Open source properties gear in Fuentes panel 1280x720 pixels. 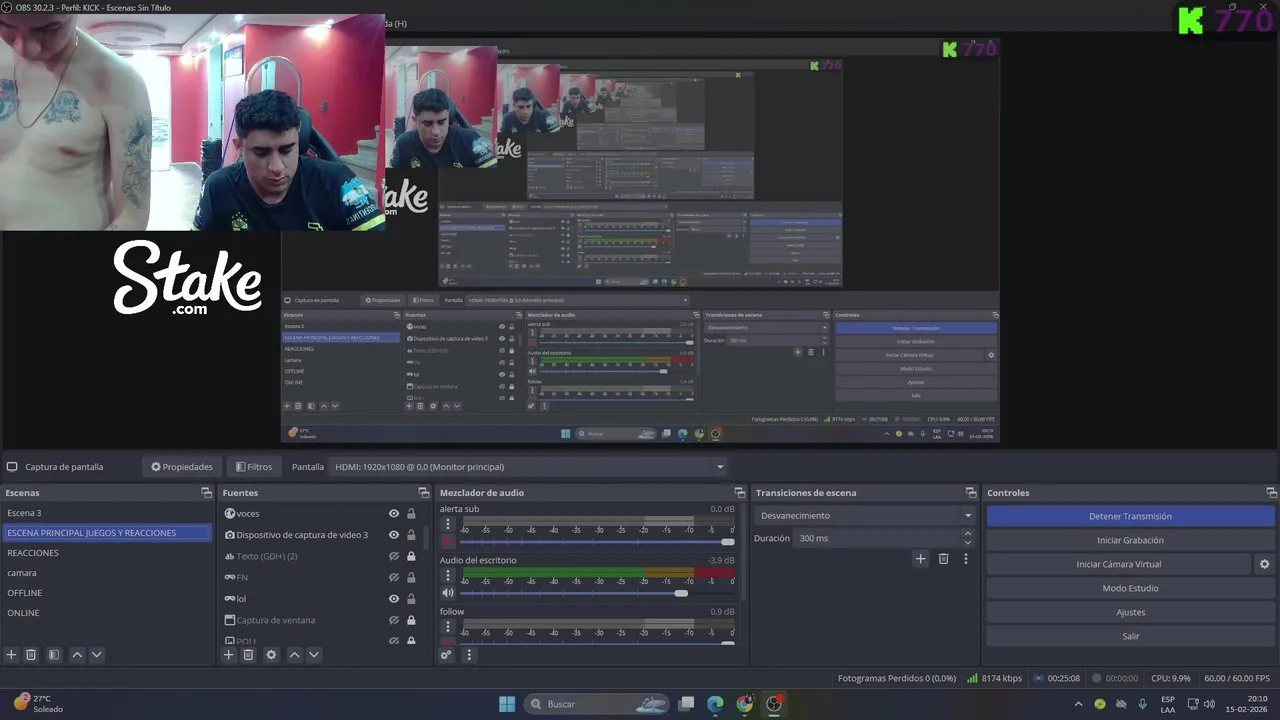271,655
